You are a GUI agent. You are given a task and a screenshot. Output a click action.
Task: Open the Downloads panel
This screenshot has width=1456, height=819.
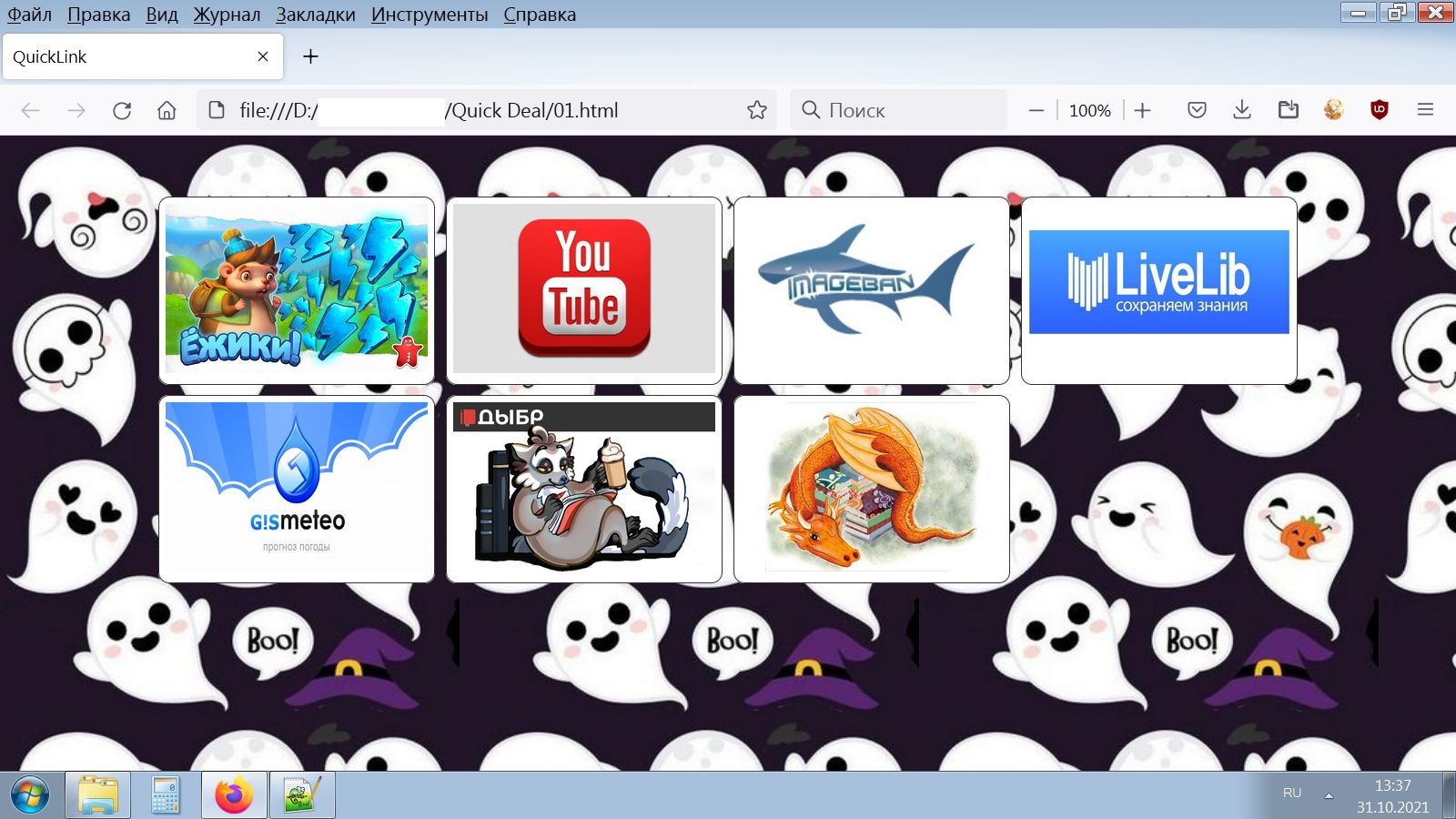click(x=1242, y=110)
